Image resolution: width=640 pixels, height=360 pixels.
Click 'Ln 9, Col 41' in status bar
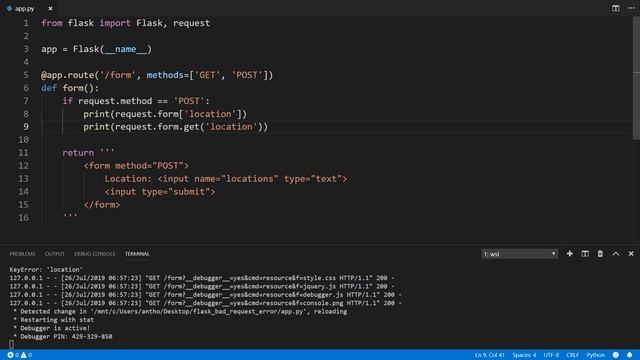490,355
